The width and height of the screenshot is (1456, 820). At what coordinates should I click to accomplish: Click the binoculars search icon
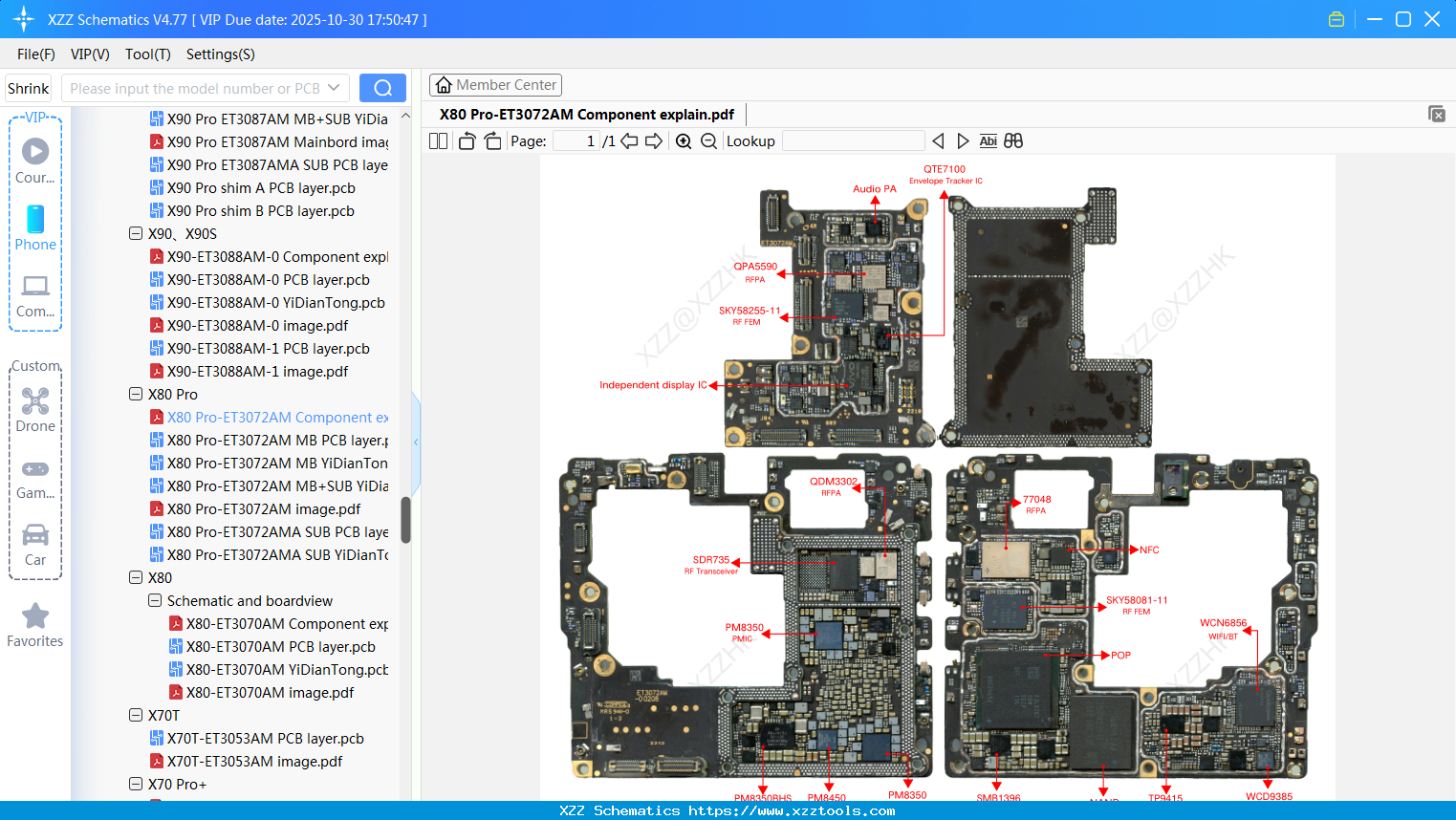(x=1013, y=141)
